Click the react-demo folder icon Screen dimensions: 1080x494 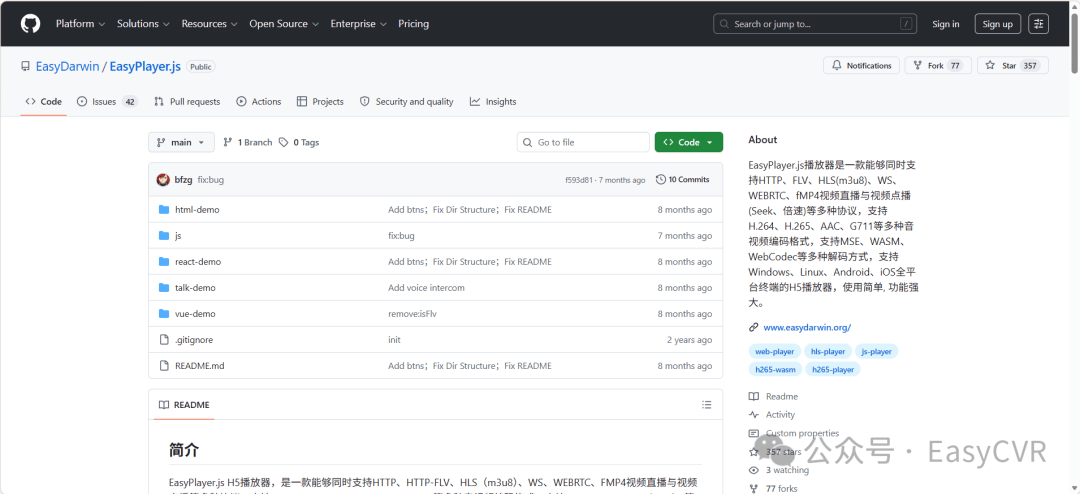point(164,262)
